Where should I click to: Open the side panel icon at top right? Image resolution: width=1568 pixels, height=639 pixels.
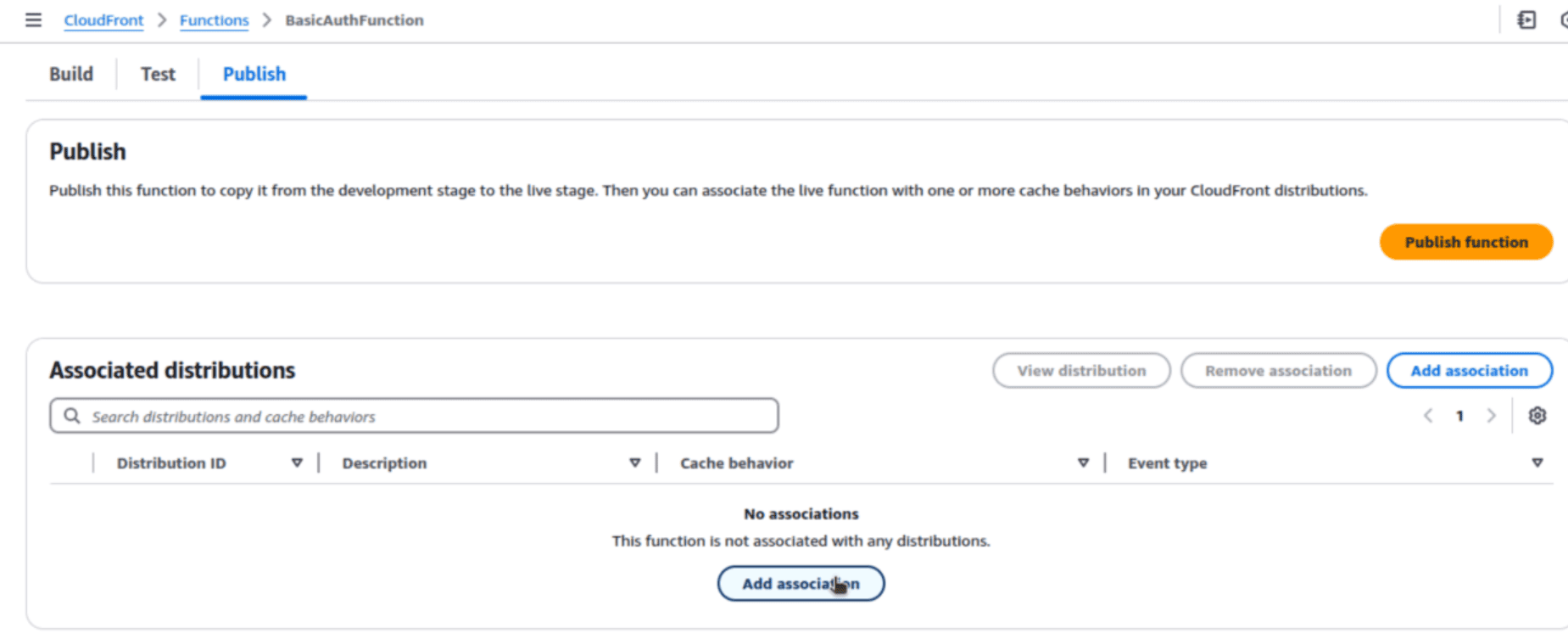[x=1526, y=20]
